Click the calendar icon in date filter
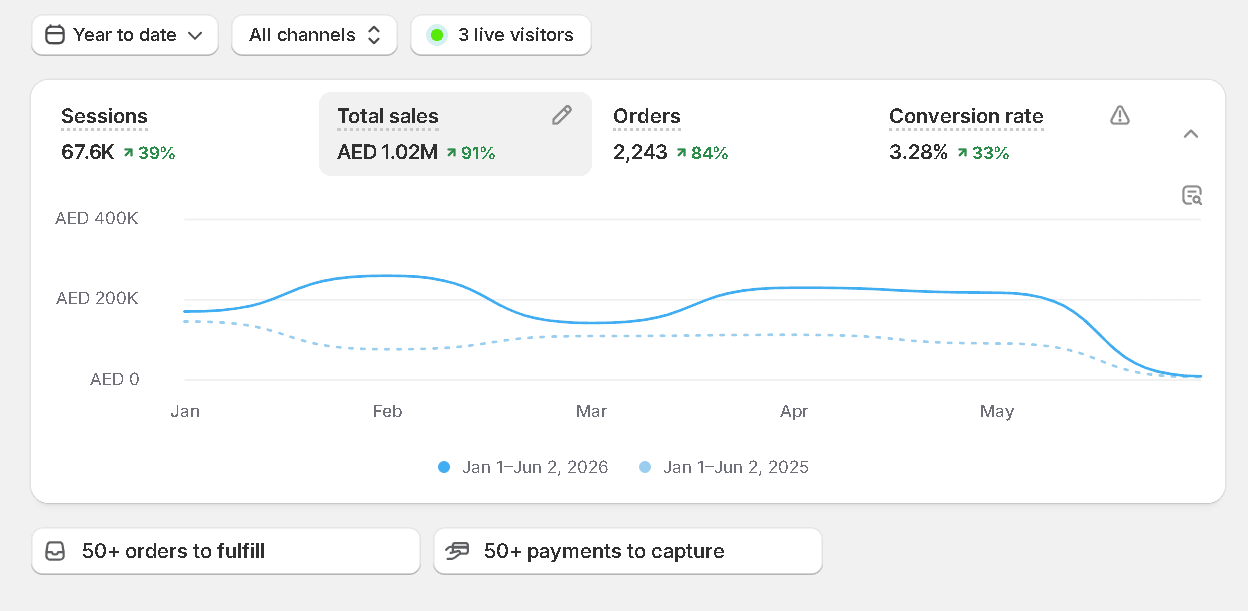This screenshot has height=611, width=1248. pyautogui.click(x=56, y=35)
